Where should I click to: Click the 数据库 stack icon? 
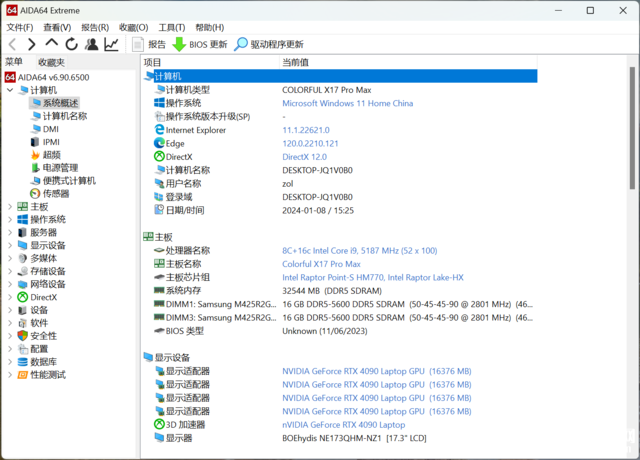tap(22, 362)
